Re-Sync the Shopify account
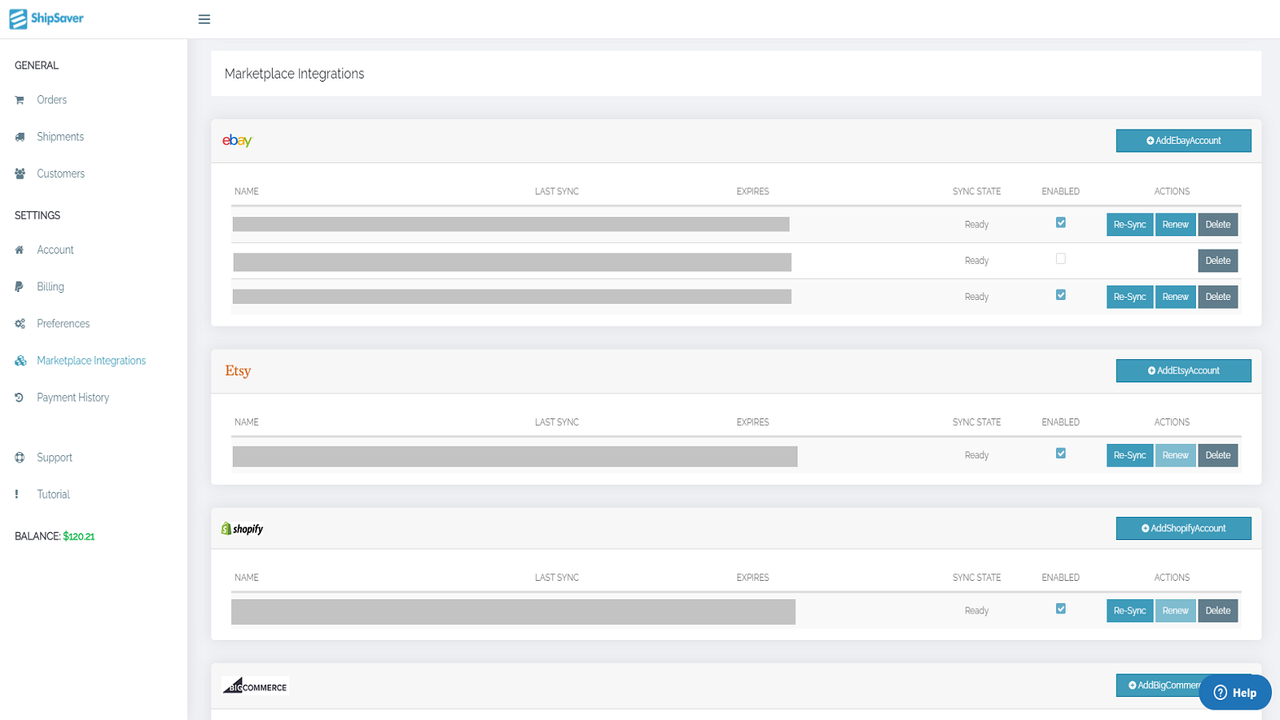Image resolution: width=1280 pixels, height=720 pixels. tap(1130, 611)
